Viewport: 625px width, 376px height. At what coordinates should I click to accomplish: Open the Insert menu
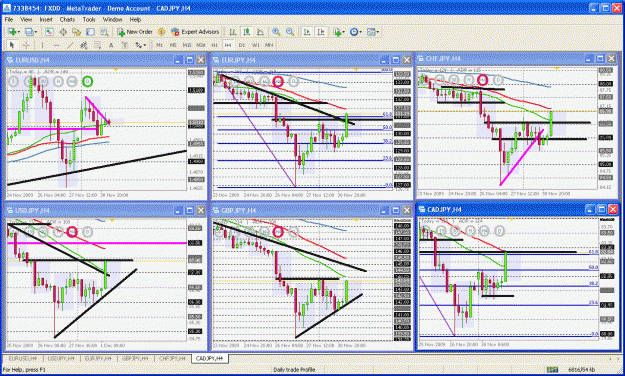[45, 19]
